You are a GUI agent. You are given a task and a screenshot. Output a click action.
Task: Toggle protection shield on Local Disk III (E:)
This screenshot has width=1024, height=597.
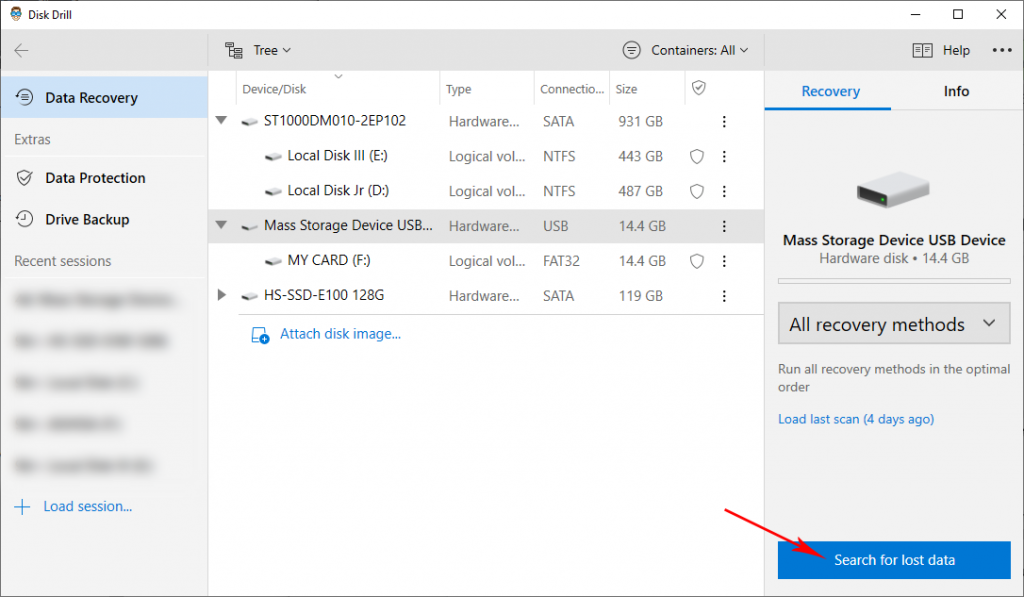coord(696,156)
